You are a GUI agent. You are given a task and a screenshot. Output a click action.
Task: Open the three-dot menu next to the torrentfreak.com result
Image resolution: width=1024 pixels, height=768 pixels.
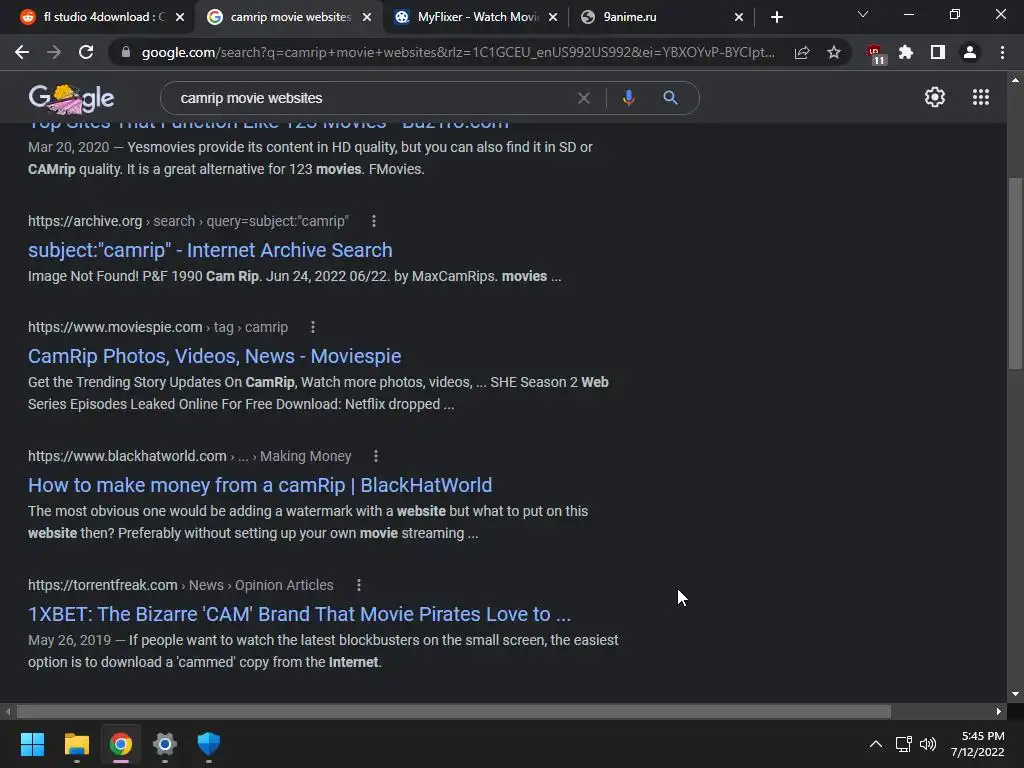[x=359, y=585]
